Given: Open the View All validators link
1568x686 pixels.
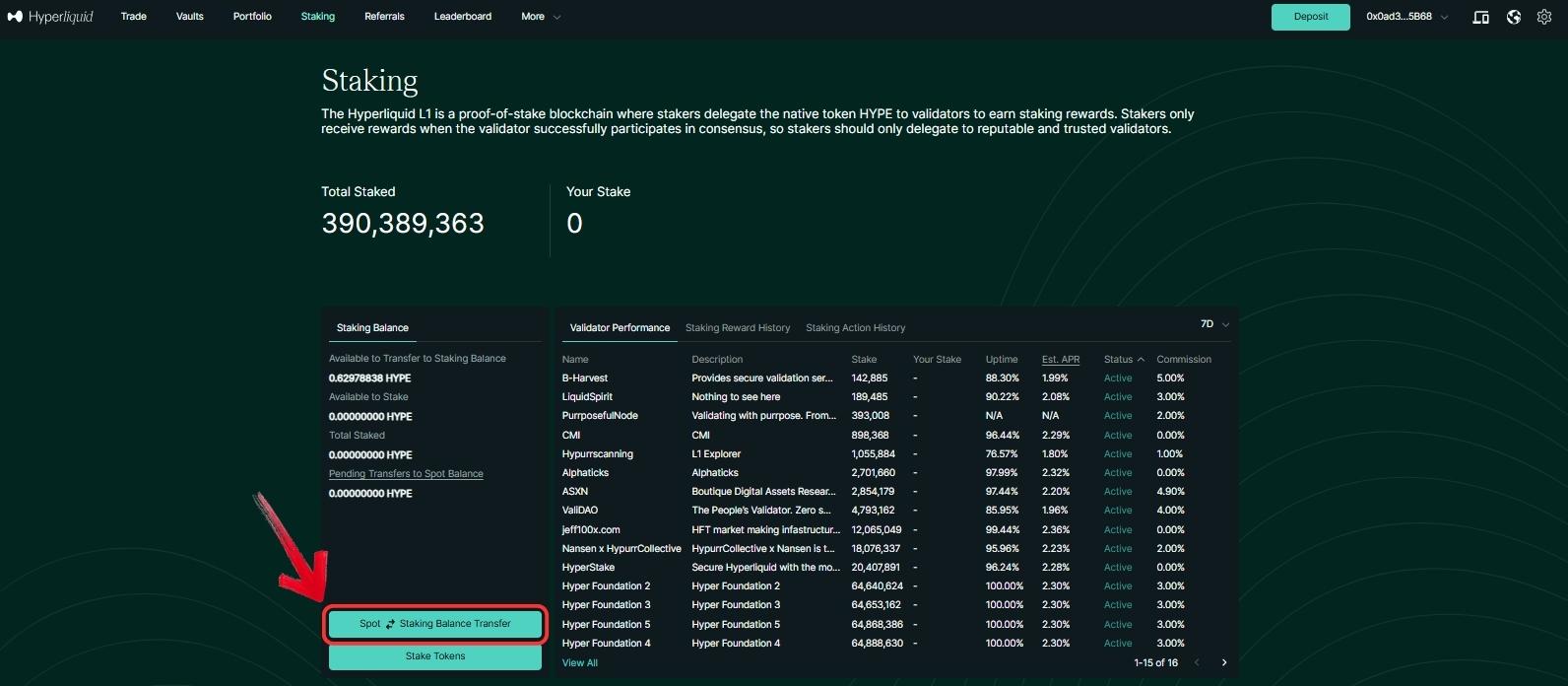Looking at the screenshot, I should pos(580,663).
